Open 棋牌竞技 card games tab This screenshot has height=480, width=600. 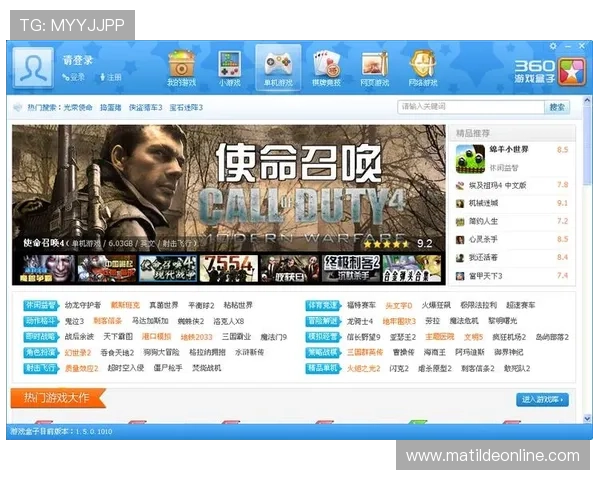point(326,68)
